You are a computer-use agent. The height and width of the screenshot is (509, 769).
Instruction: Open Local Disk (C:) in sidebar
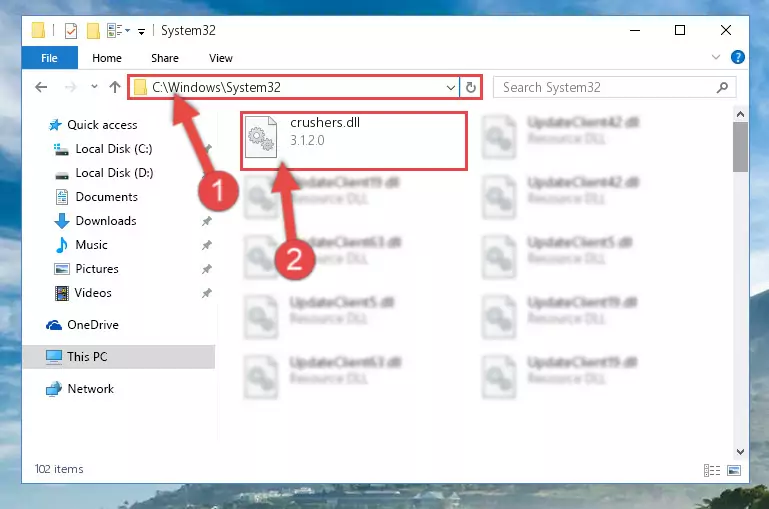click(x=114, y=149)
